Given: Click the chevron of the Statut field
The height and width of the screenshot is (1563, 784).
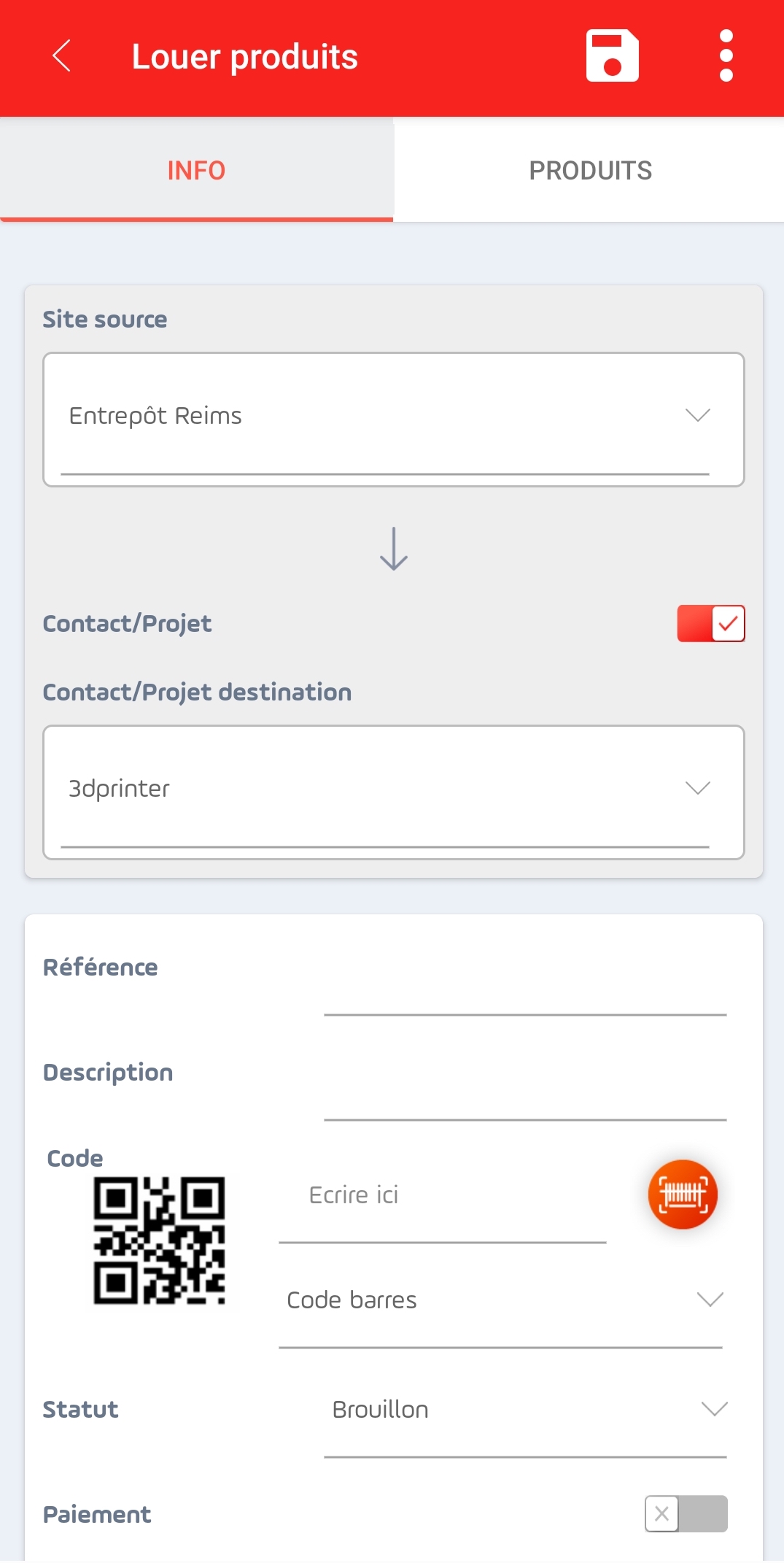Looking at the screenshot, I should point(714,1409).
